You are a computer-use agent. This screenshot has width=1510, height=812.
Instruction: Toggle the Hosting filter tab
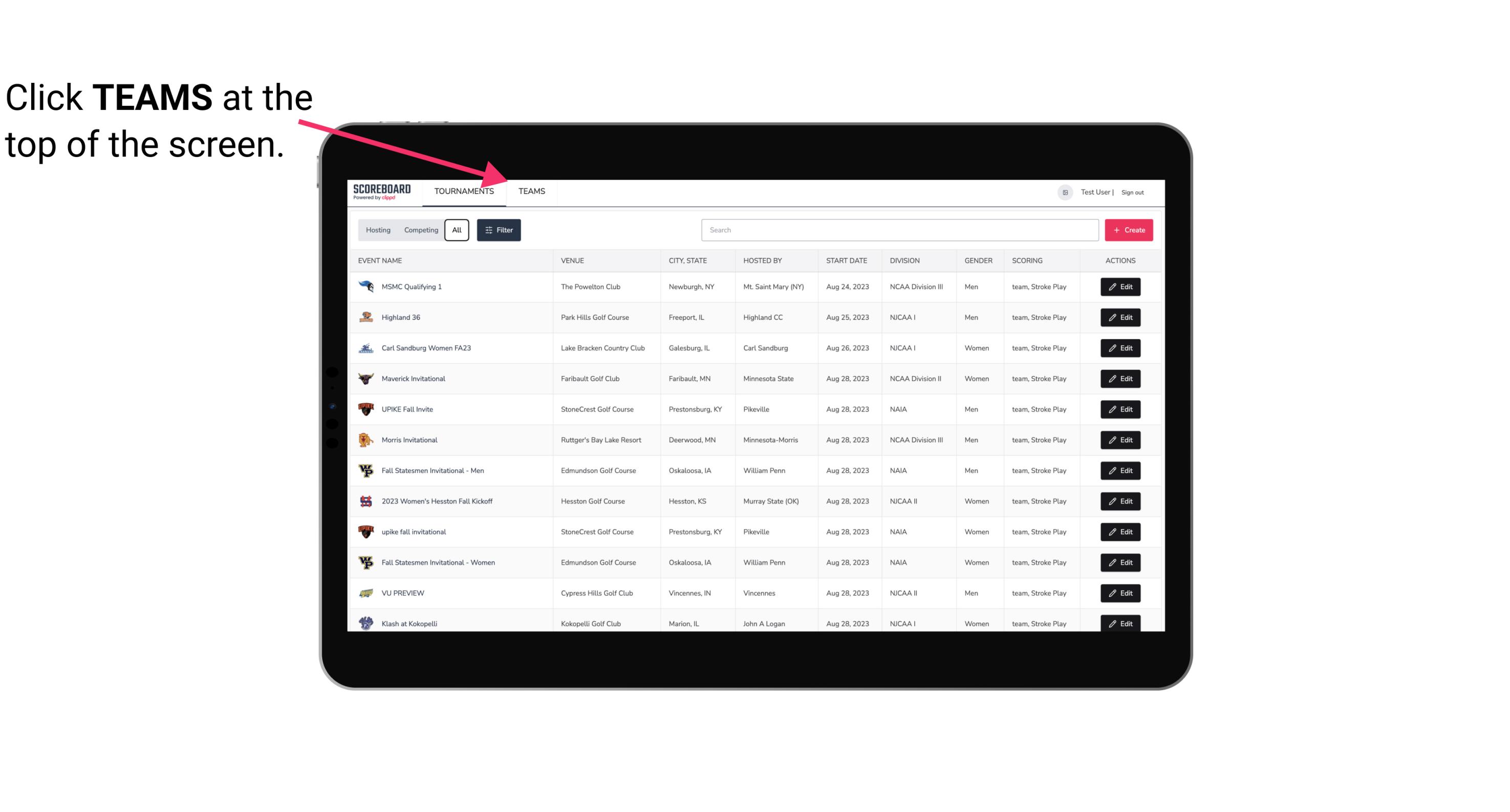point(378,230)
